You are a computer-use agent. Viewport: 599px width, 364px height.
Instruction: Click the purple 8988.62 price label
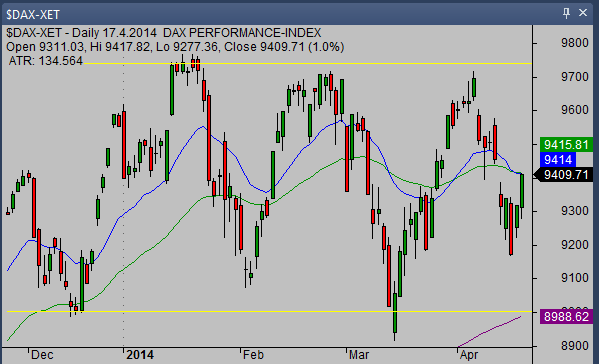pyautogui.click(x=566, y=317)
